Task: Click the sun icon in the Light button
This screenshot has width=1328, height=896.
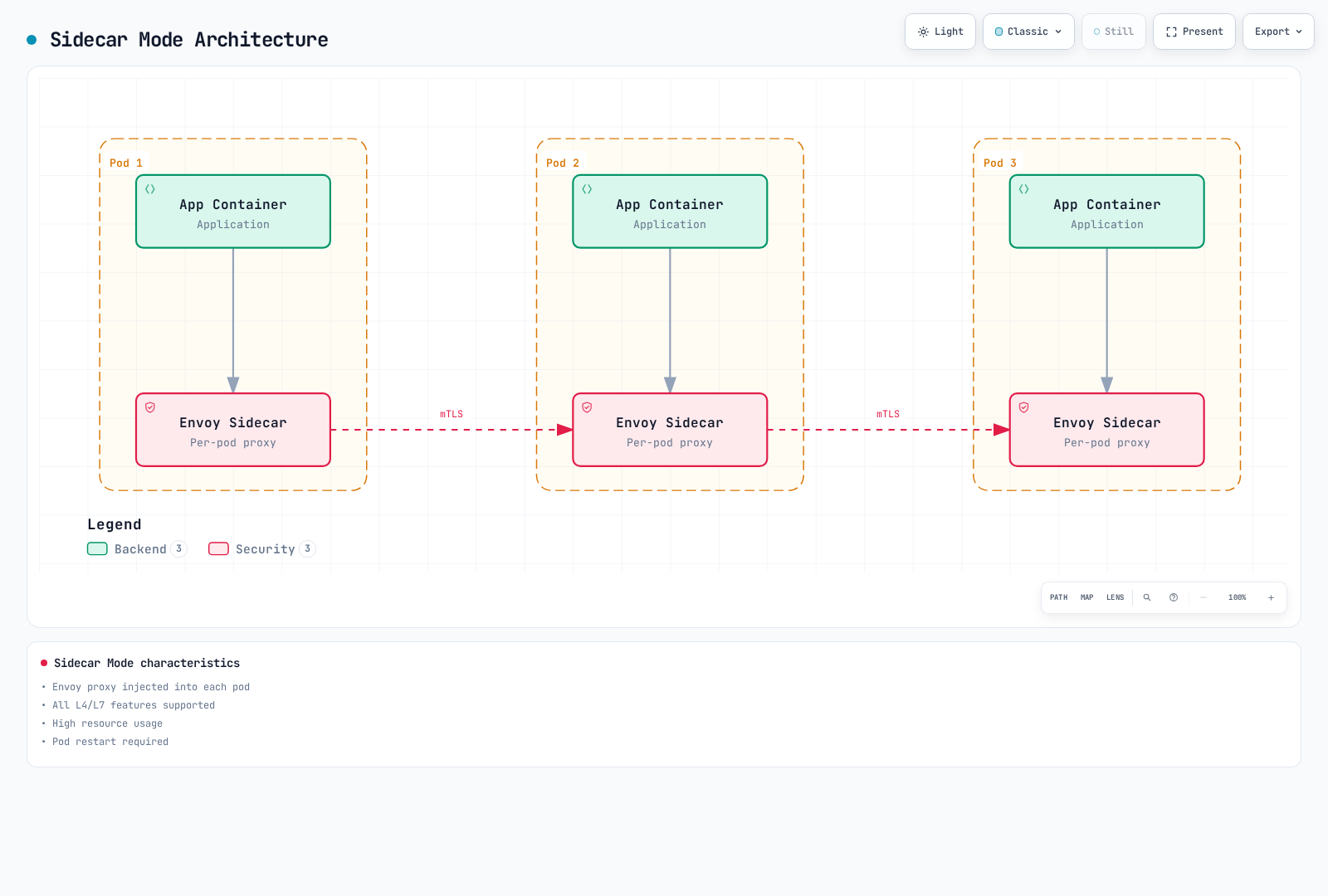Action: click(x=923, y=32)
